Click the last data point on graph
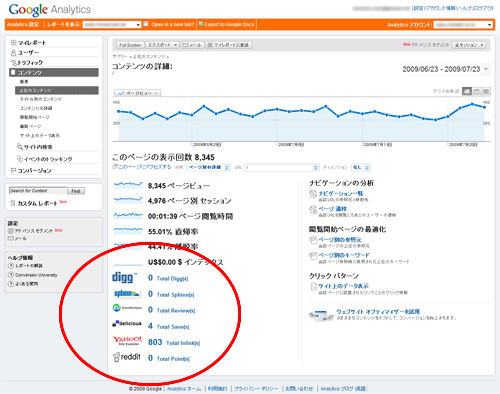The image size is (500, 394). pos(484,107)
